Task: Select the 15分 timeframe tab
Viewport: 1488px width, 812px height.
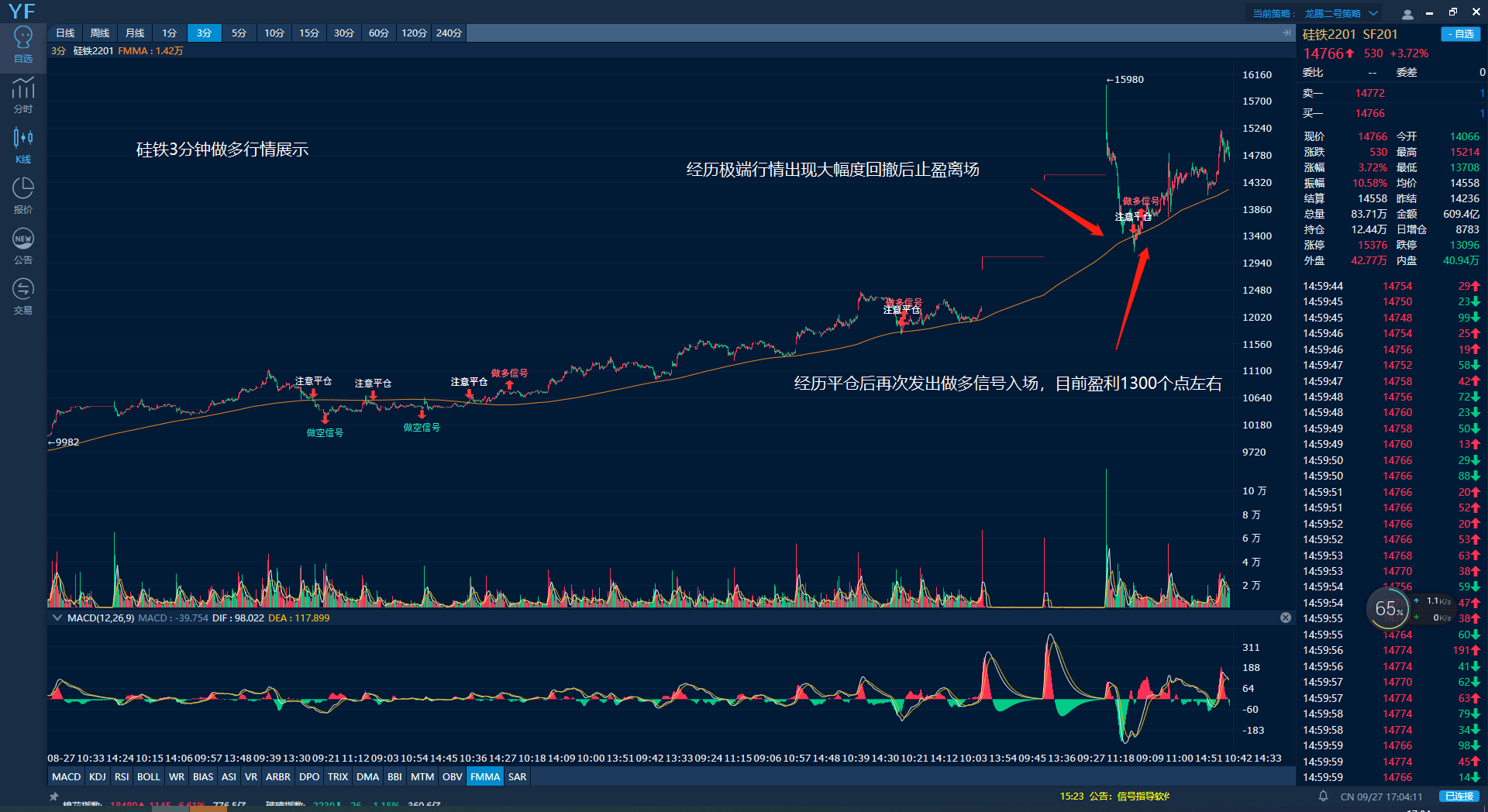Action: [x=308, y=33]
